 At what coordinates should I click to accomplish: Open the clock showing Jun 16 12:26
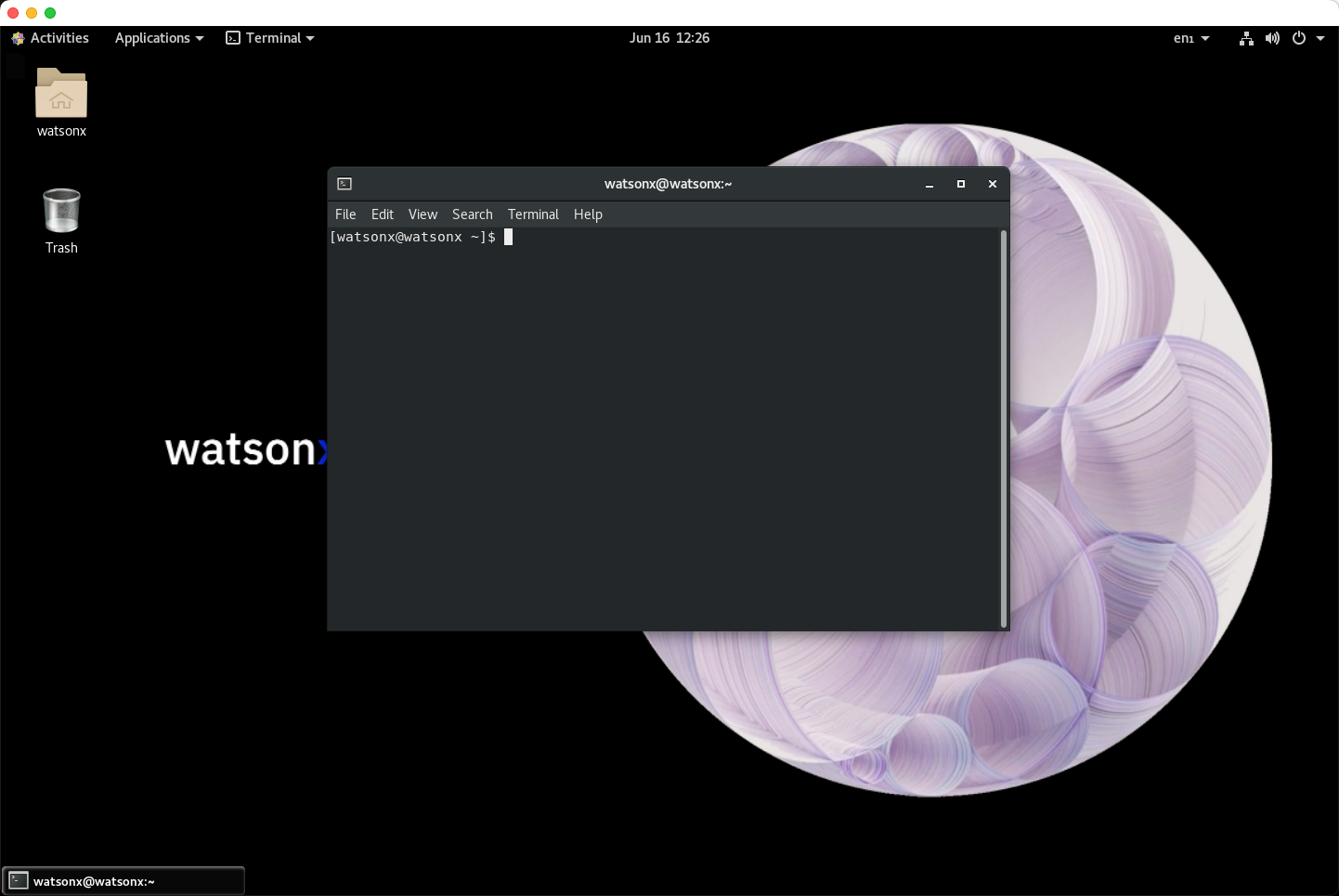pos(669,38)
